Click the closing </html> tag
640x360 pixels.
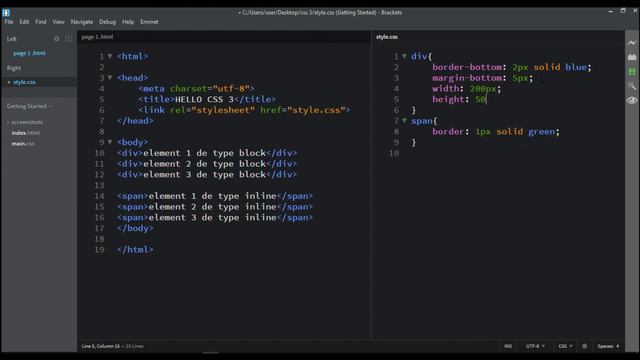coord(135,250)
